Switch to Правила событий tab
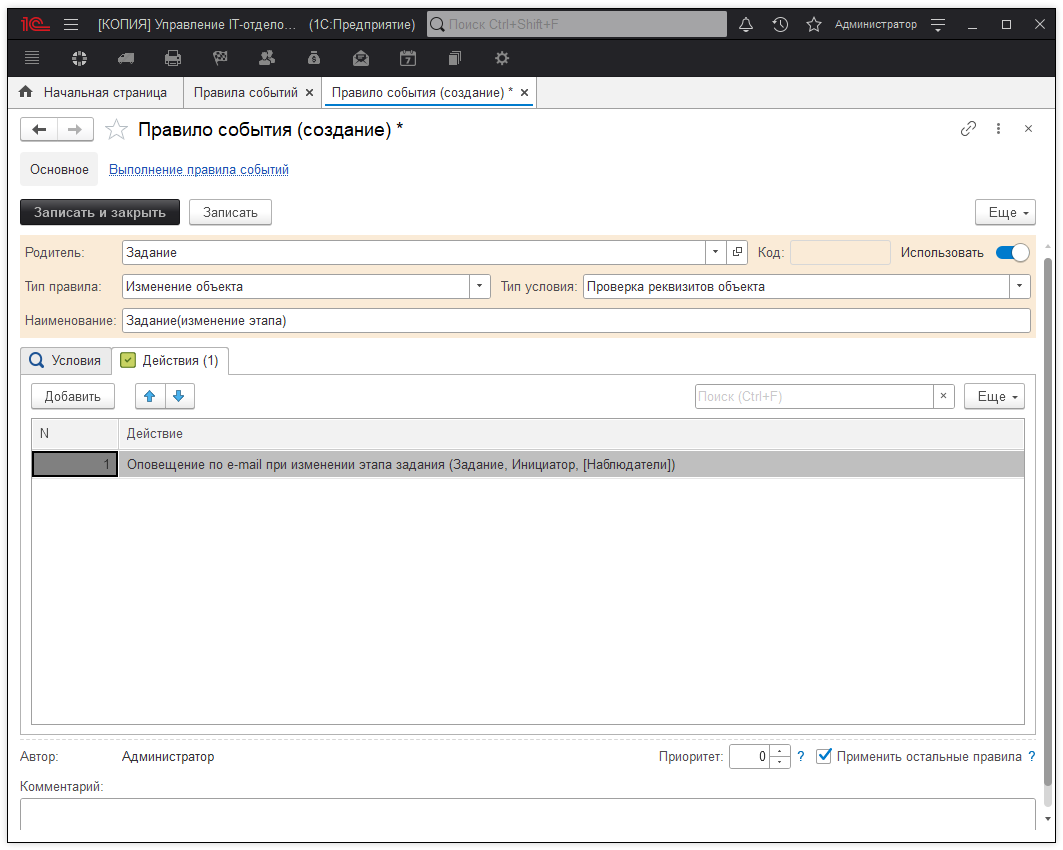The image size is (1063, 850). [x=245, y=93]
